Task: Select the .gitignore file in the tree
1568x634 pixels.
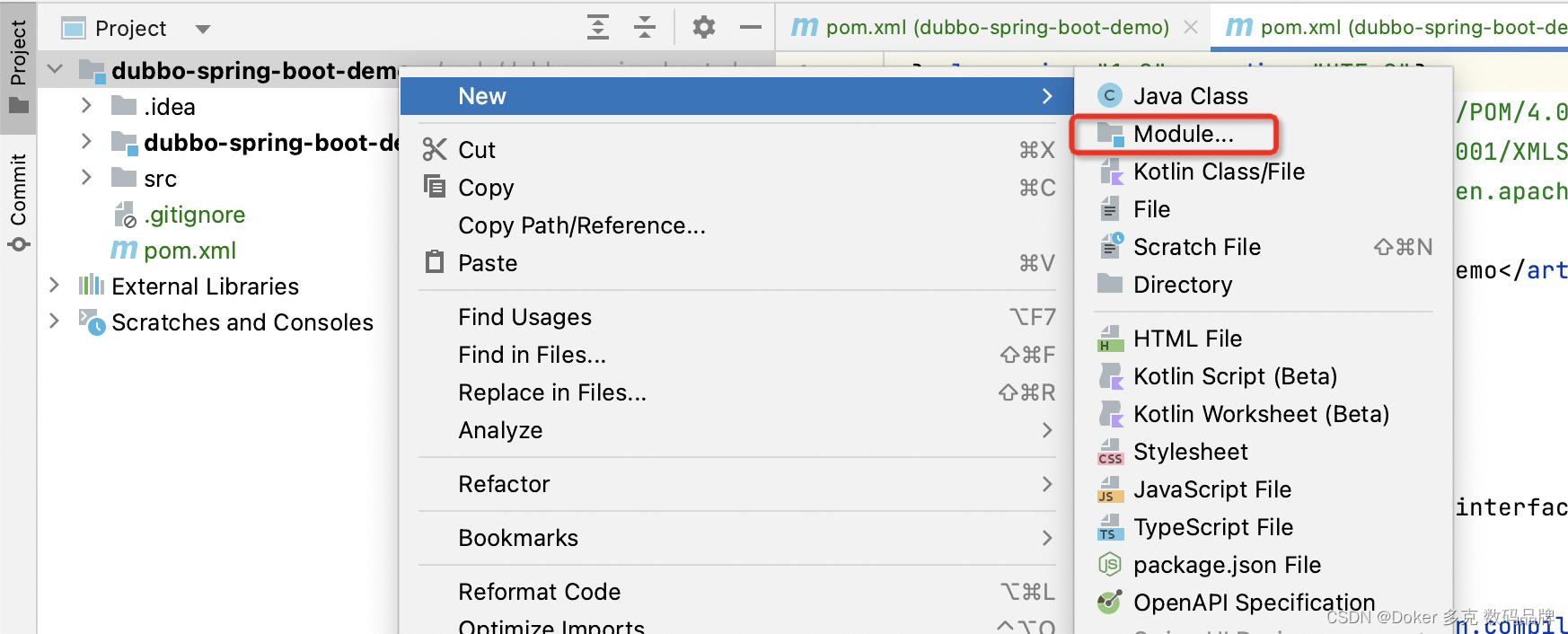Action: pos(195,214)
